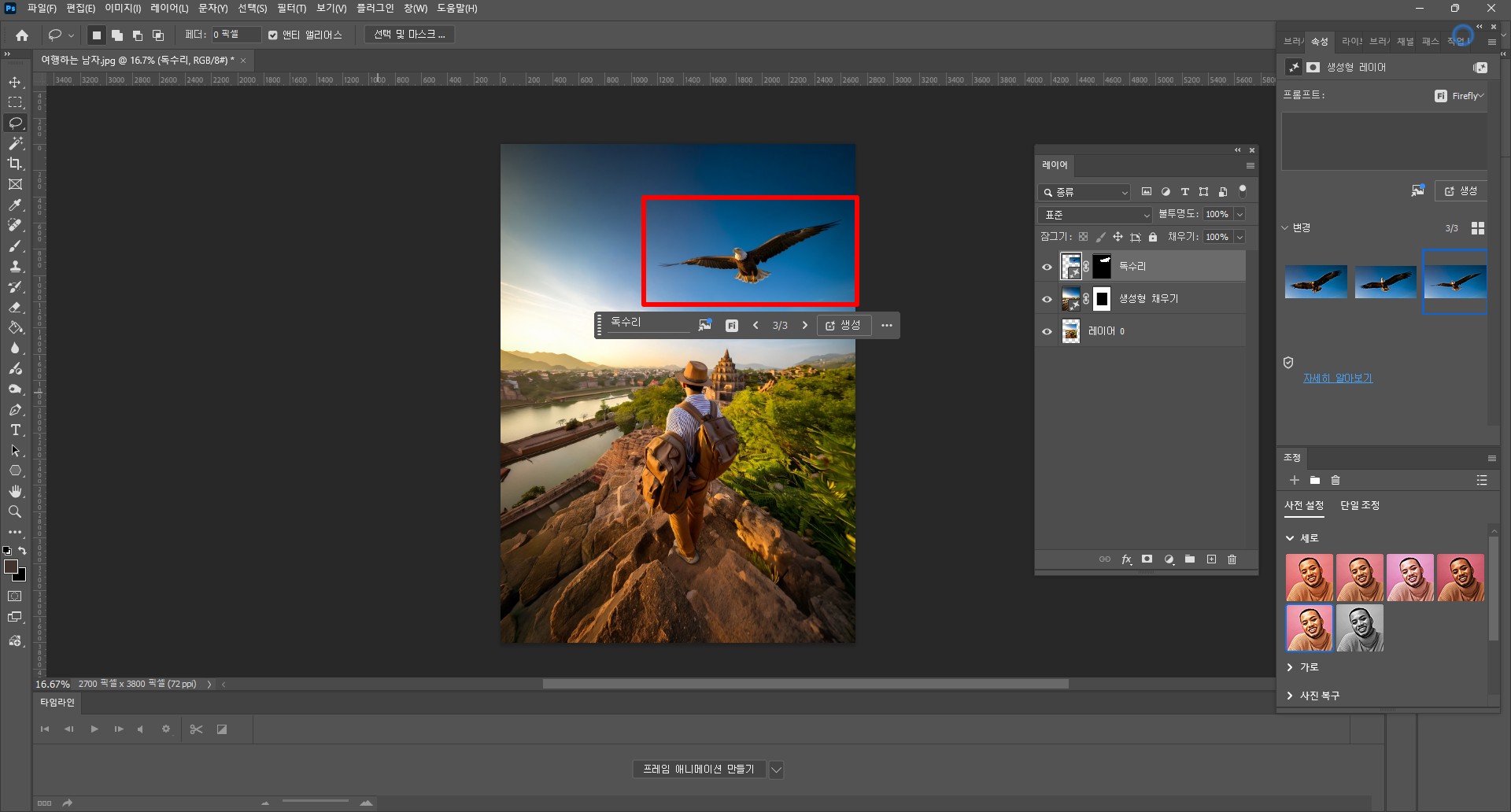Open the 자세히 알아보기 link

(x=1337, y=378)
